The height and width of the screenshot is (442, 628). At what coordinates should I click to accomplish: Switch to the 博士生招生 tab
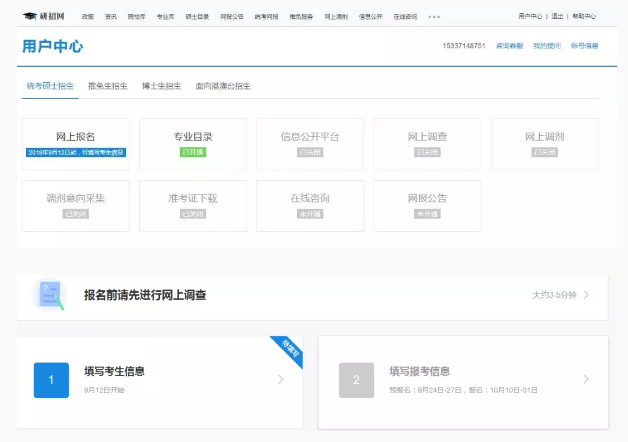[x=161, y=86]
